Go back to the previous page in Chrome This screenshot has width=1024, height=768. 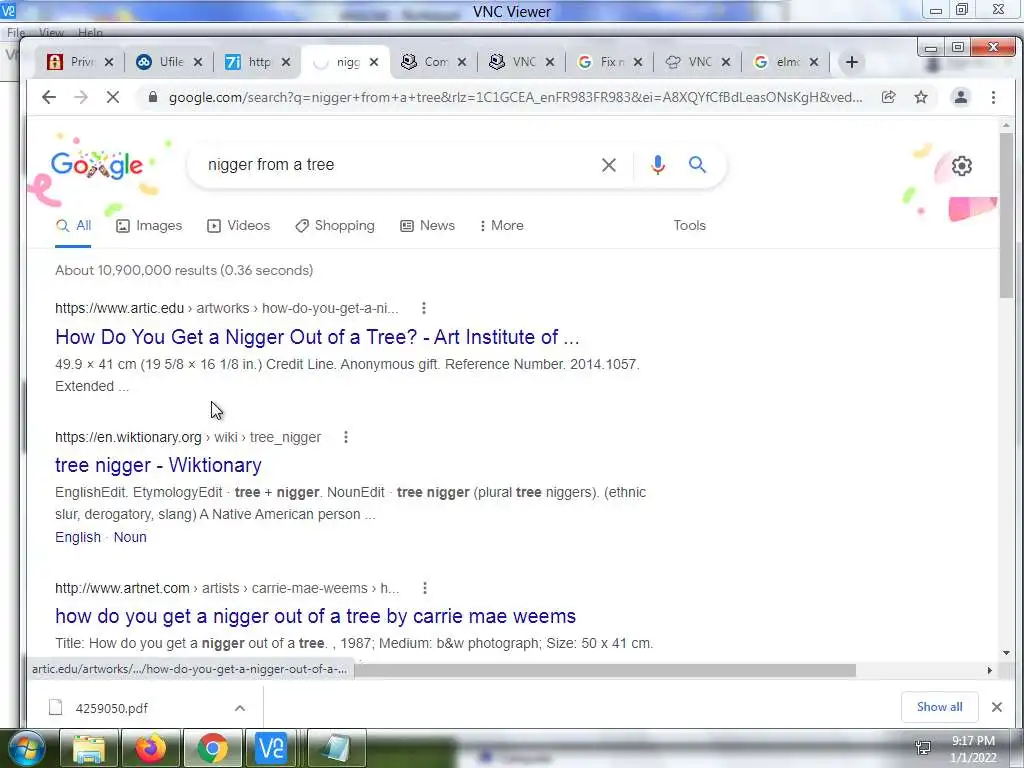(x=49, y=97)
